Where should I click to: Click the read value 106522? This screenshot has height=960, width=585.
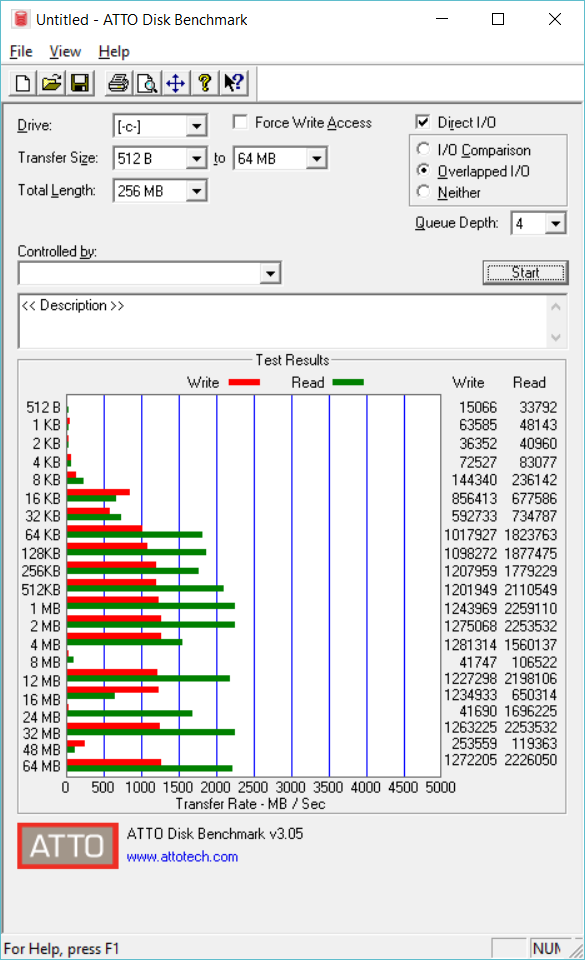click(534, 662)
